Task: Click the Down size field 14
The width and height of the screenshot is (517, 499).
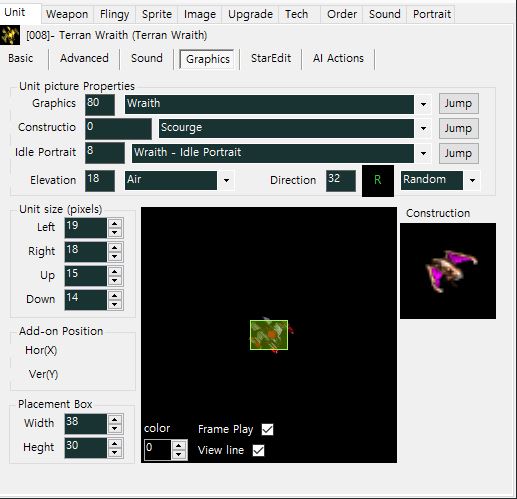Action: point(86,300)
